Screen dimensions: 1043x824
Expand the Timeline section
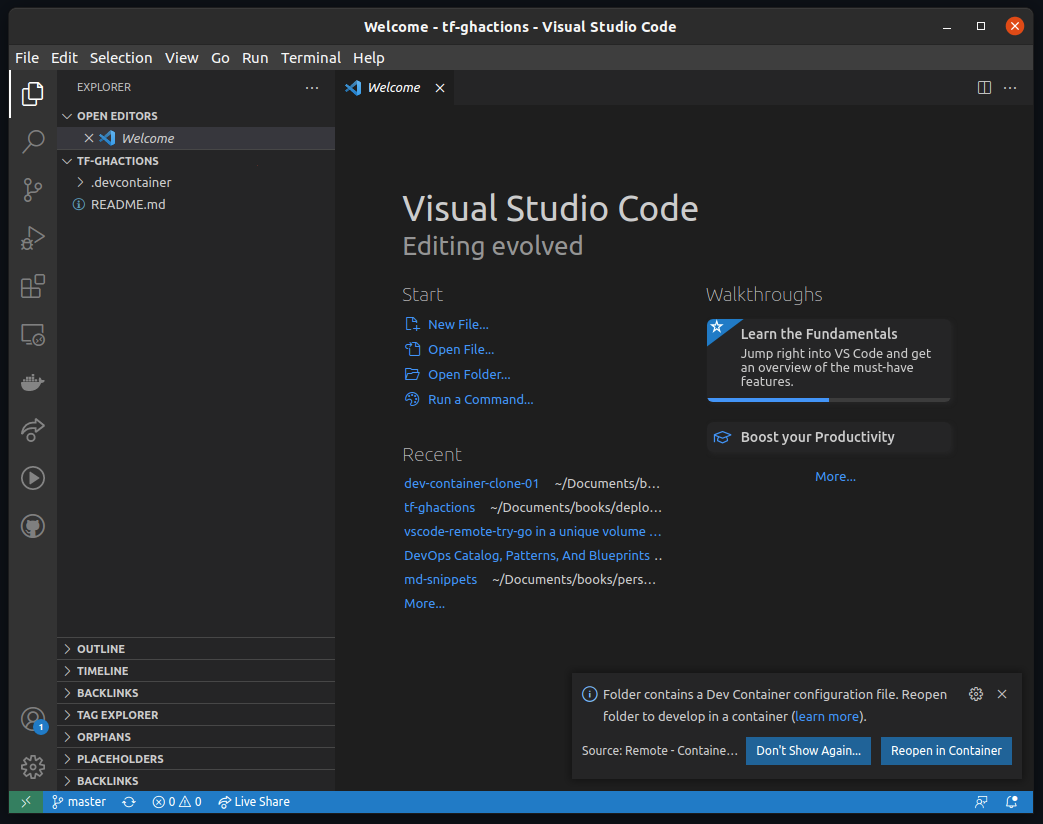point(196,671)
